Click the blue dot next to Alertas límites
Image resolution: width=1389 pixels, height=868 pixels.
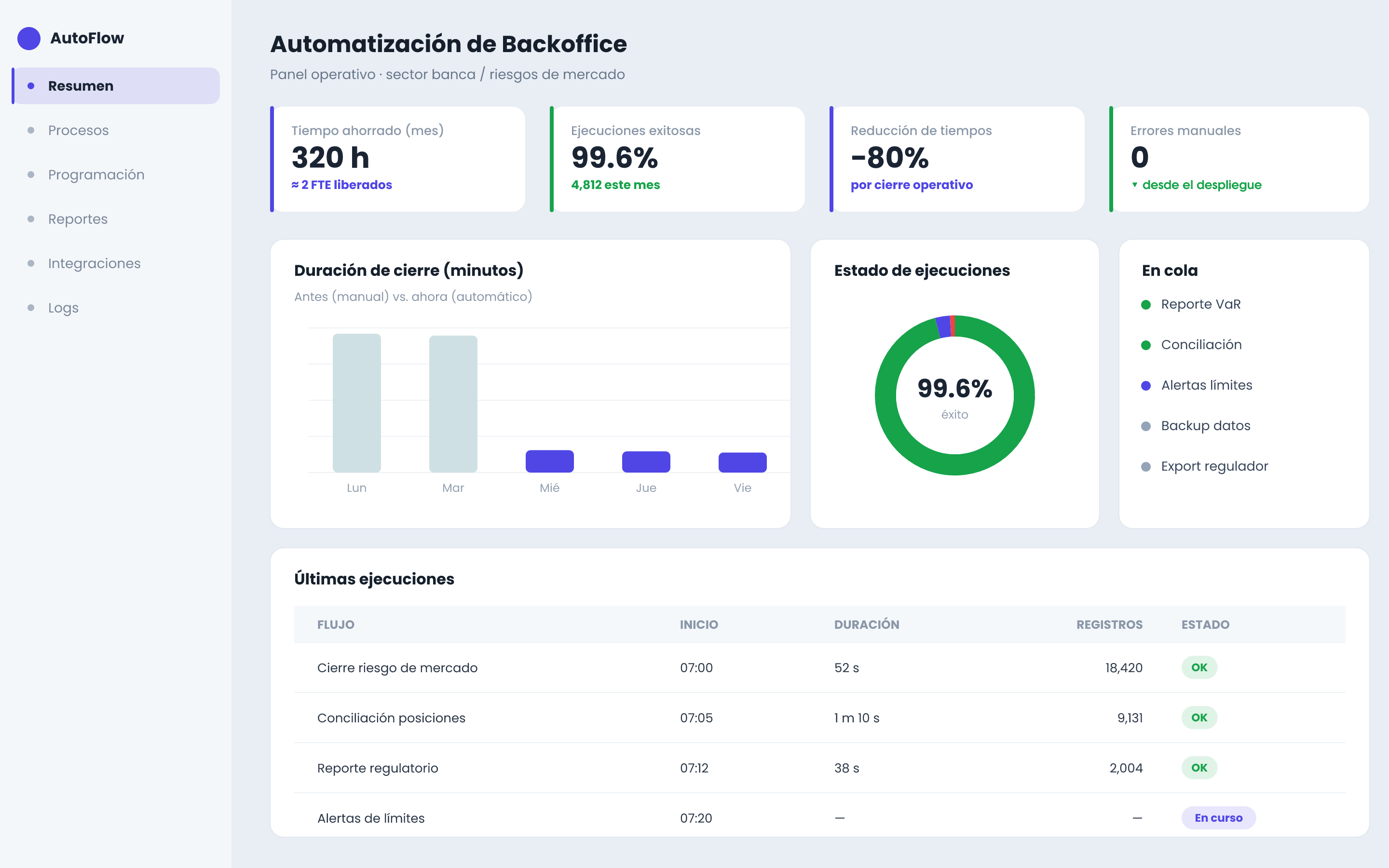pos(1145,386)
